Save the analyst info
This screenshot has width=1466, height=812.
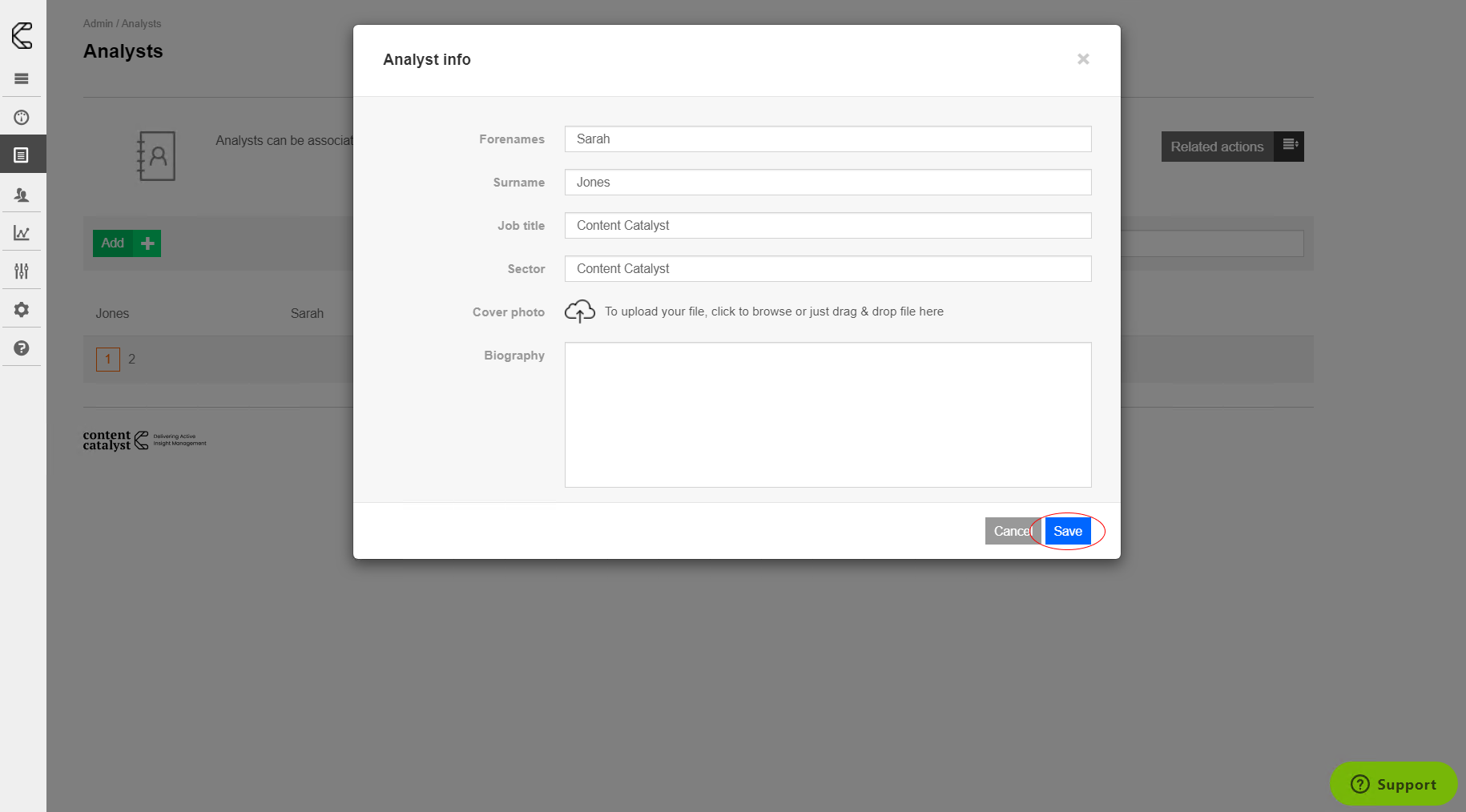click(x=1067, y=531)
